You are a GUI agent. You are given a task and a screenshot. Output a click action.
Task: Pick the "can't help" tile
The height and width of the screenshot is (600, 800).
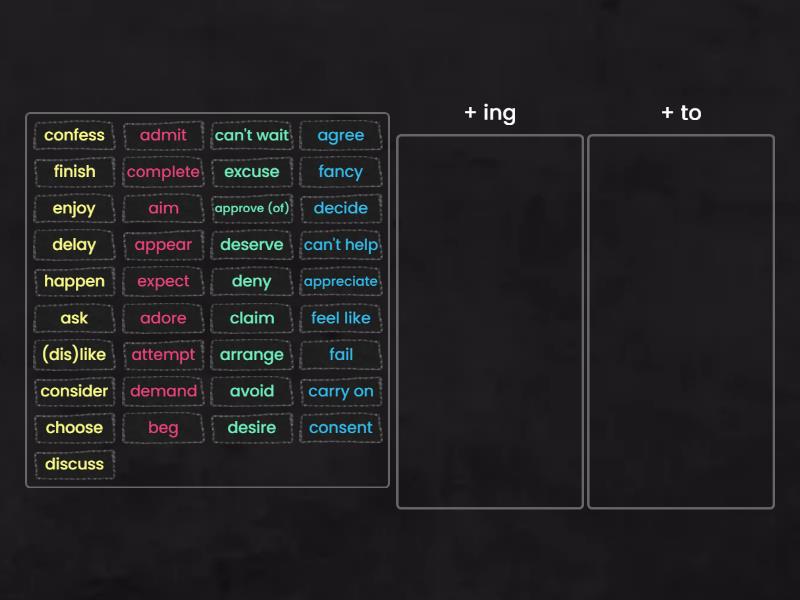pos(340,245)
